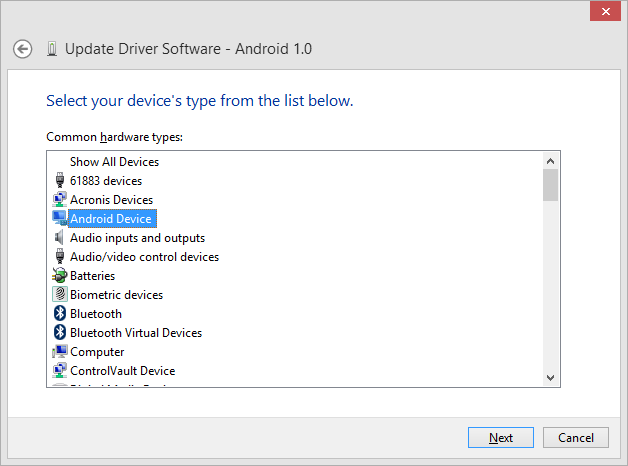Select ControlVault Device in list
This screenshot has height=466, width=628.
(122, 371)
